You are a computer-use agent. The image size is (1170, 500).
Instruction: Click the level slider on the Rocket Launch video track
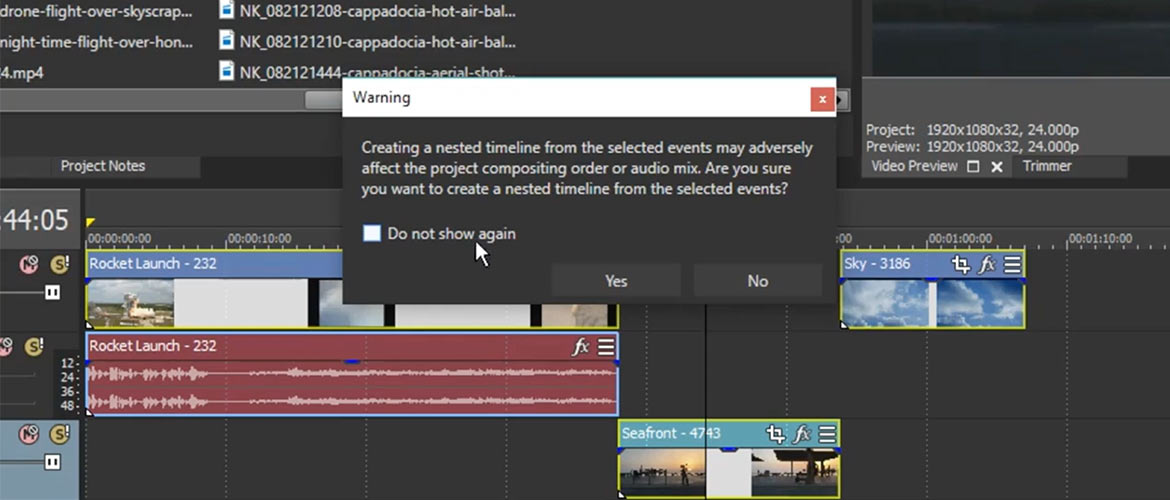(52, 293)
